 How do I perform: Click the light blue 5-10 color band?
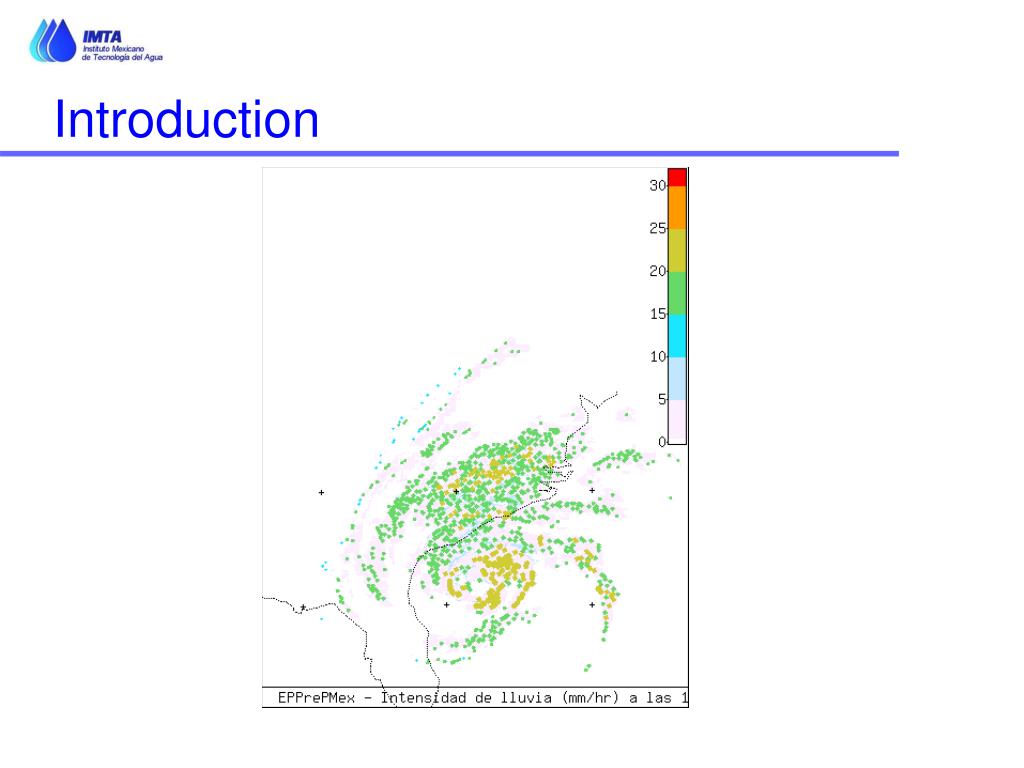tap(677, 379)
